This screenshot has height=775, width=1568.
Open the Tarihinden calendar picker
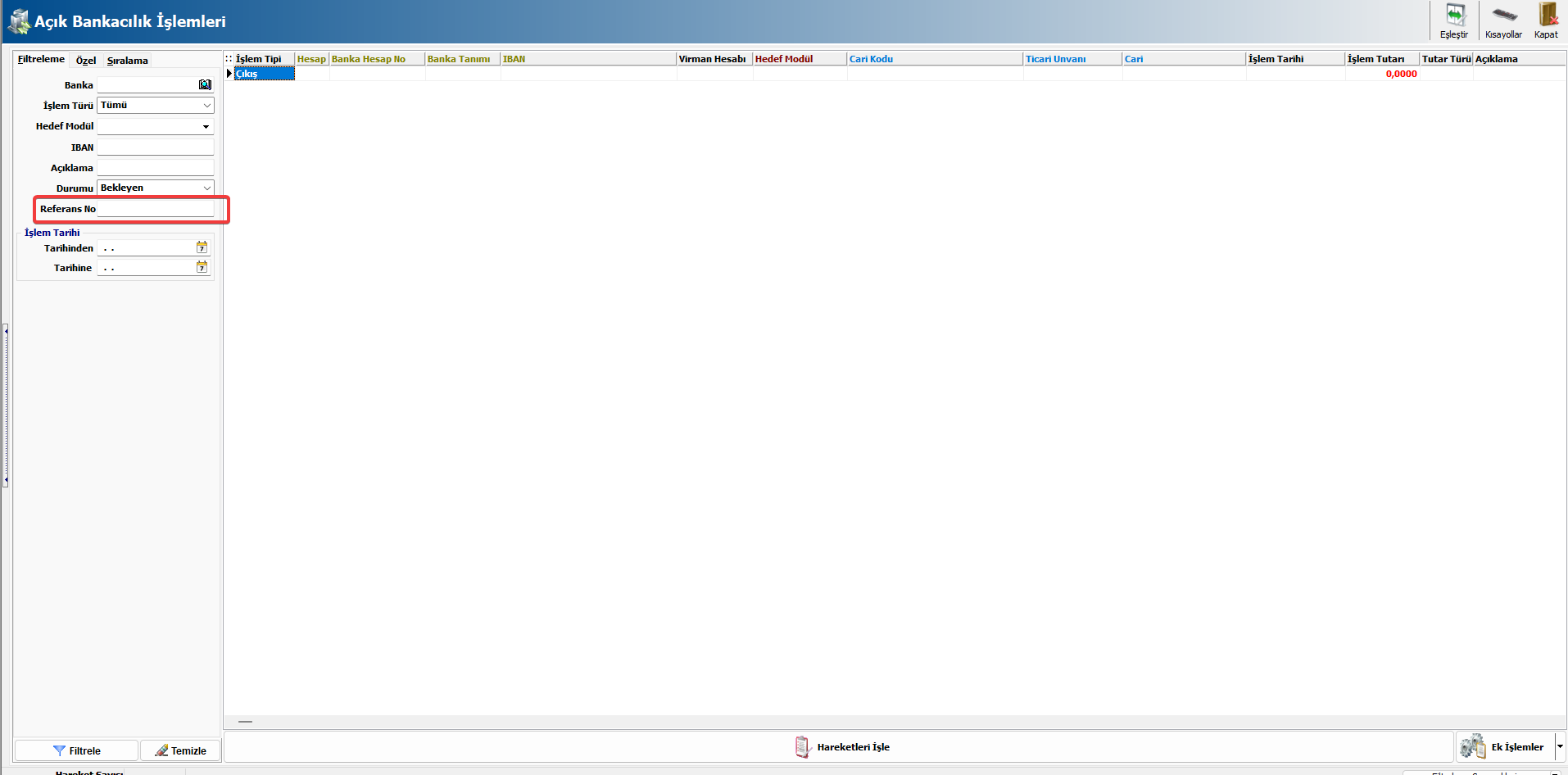(202, 247)
